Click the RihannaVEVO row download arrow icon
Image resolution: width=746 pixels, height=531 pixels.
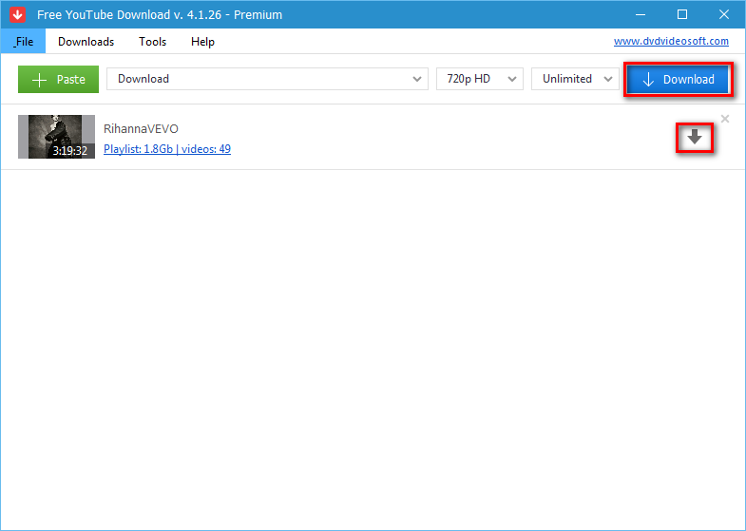tap(695, 138)
